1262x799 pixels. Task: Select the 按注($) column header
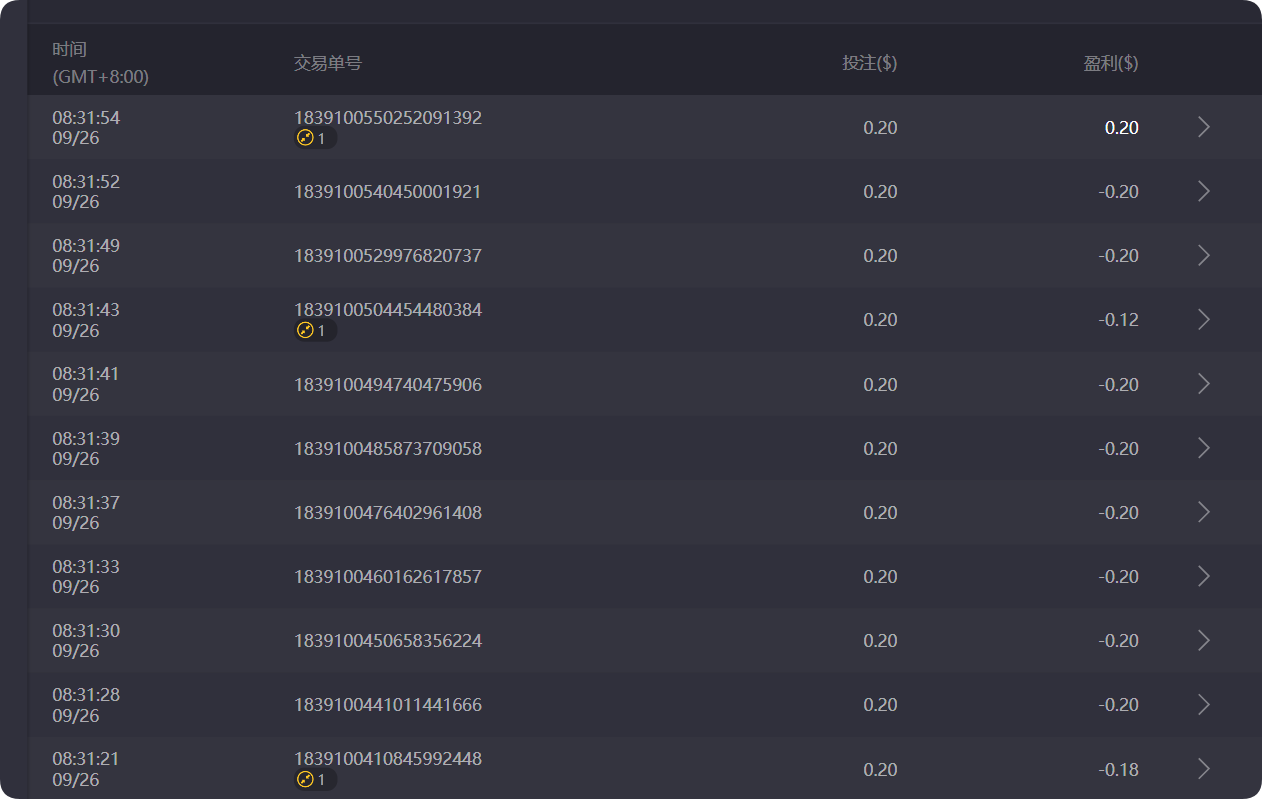tap(870, 63)
